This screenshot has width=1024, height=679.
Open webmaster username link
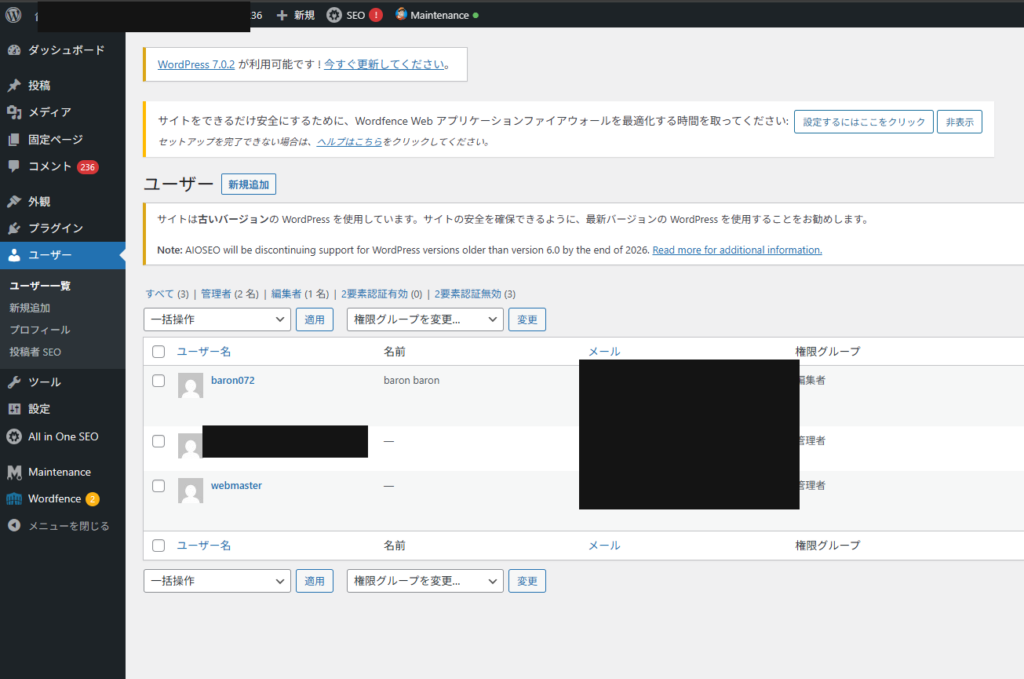click(x=236, y=486)
